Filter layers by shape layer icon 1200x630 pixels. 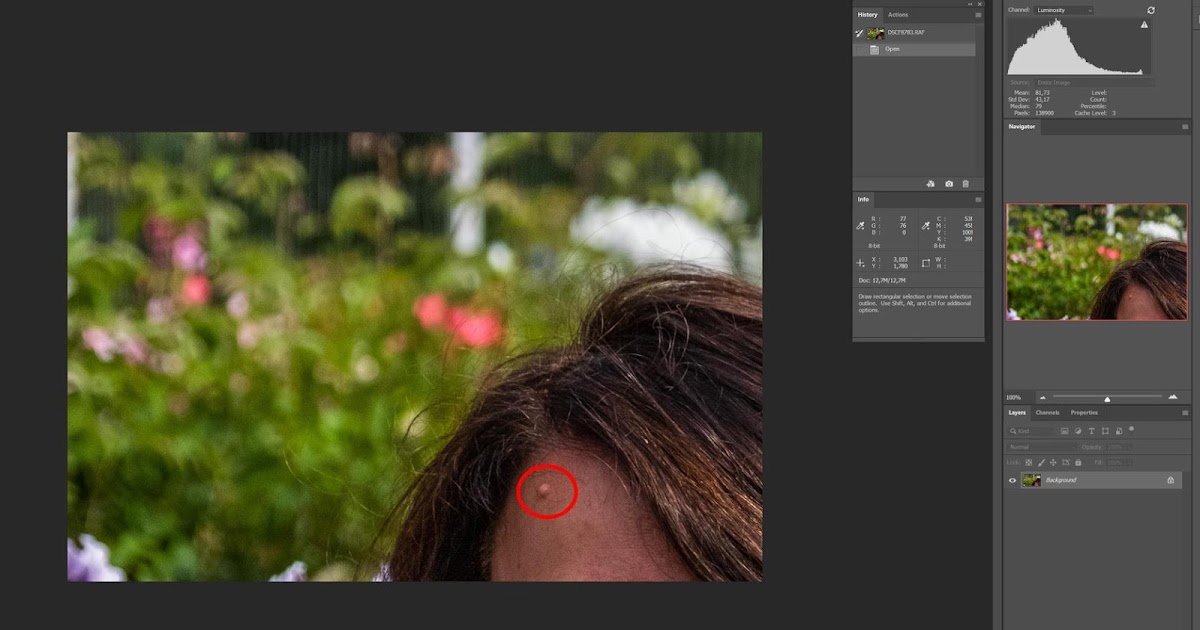click(1105, 431)
